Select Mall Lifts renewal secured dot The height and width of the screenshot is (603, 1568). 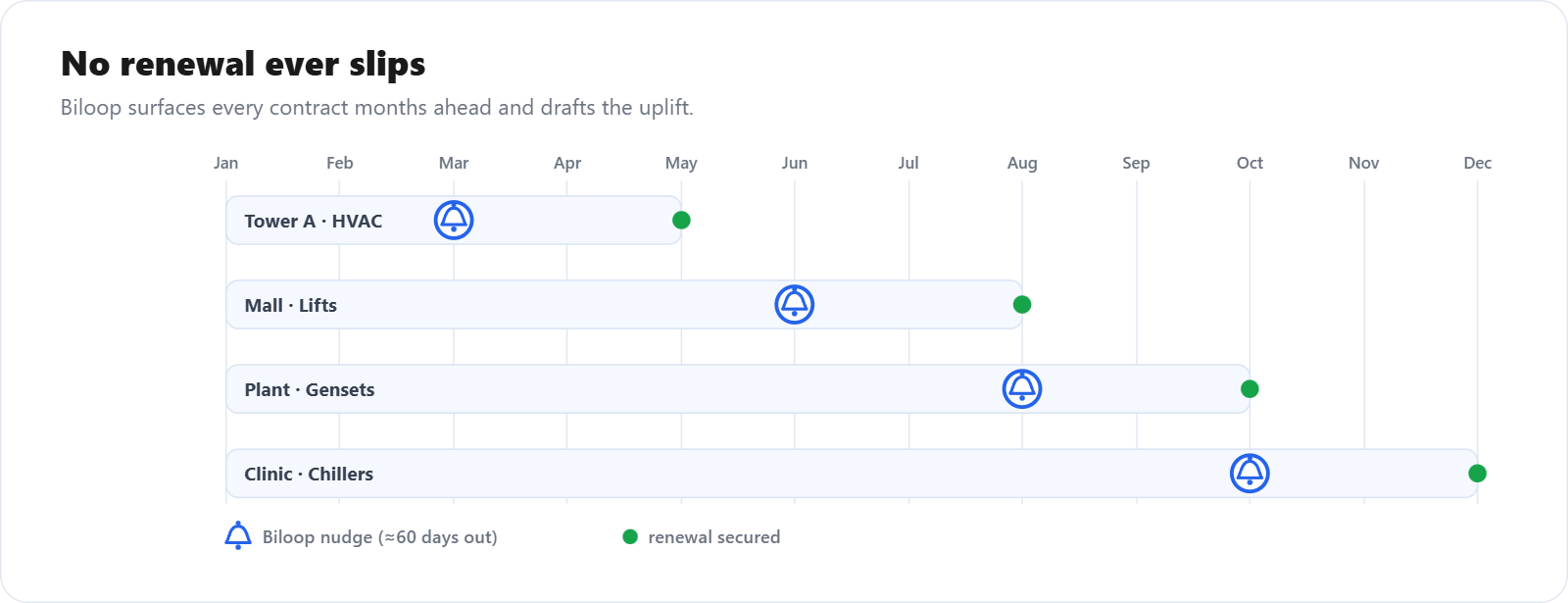(x=1022, y=304)
